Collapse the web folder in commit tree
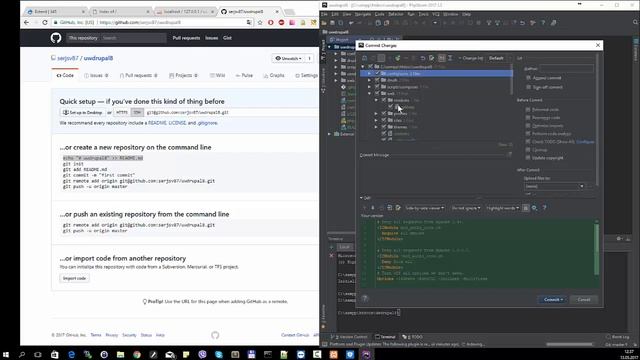Image resolution: width=640 pixels, height=360 pixels. tap(370, 93)
